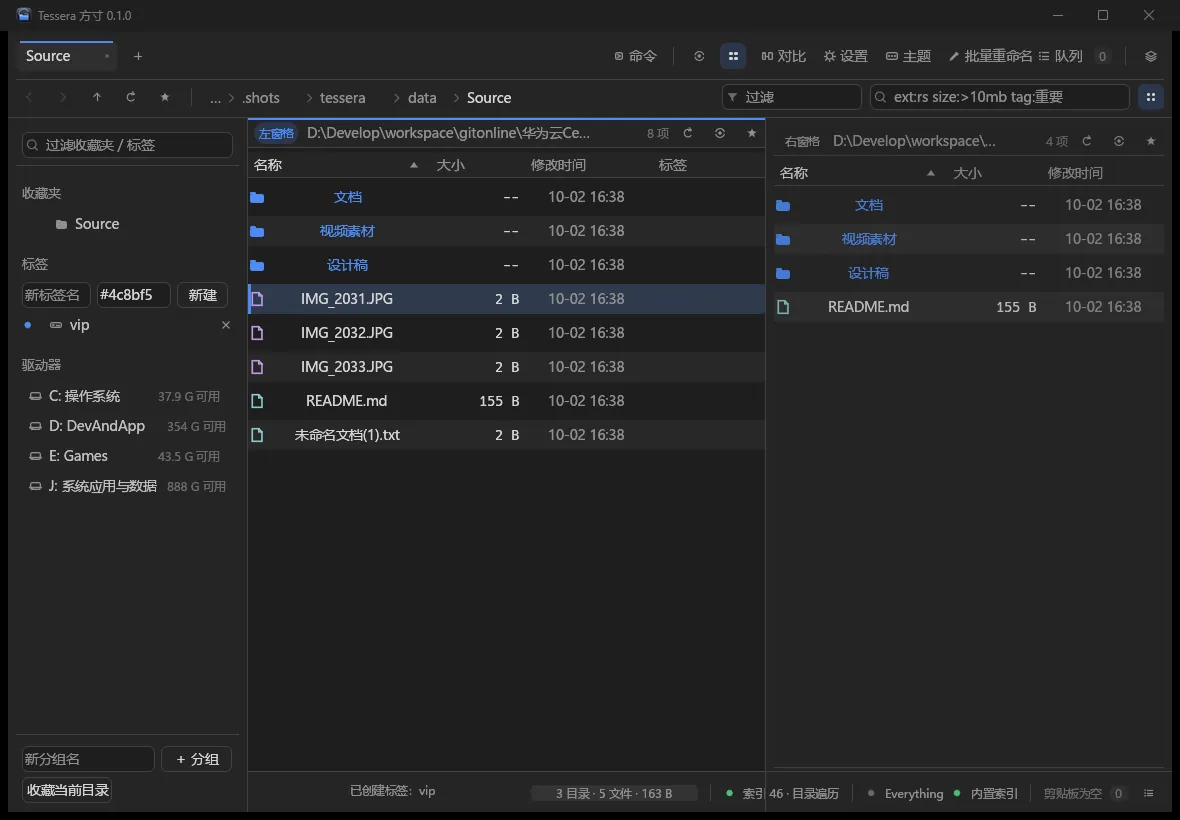Viewport: 1180px width, 820px height.
Task: Refresh the 左窗格 left pane listing
Action: [x=688, y=133]
